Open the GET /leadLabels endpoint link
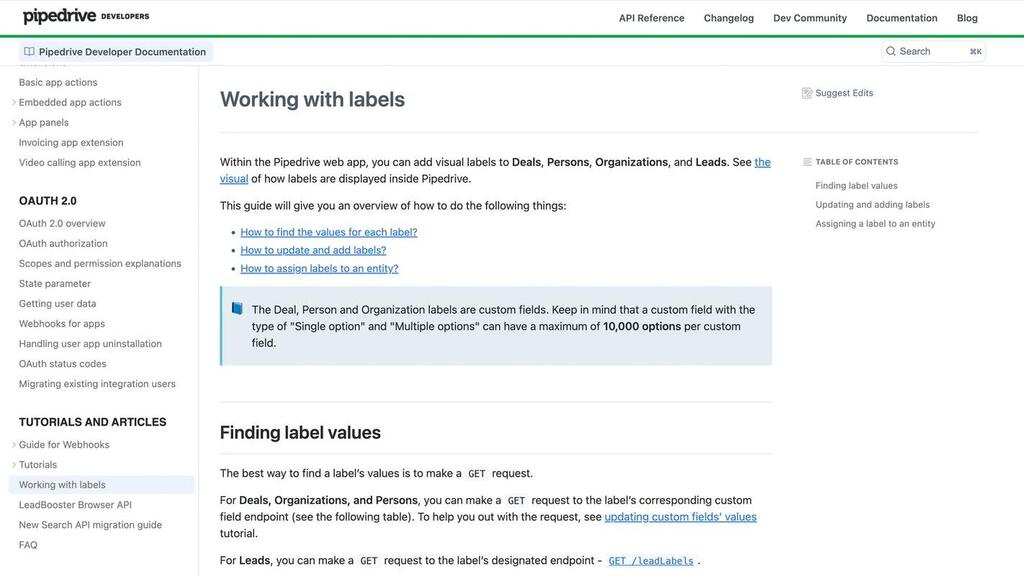This screenshot has height=576, width=1024. (x=650, y=560)
